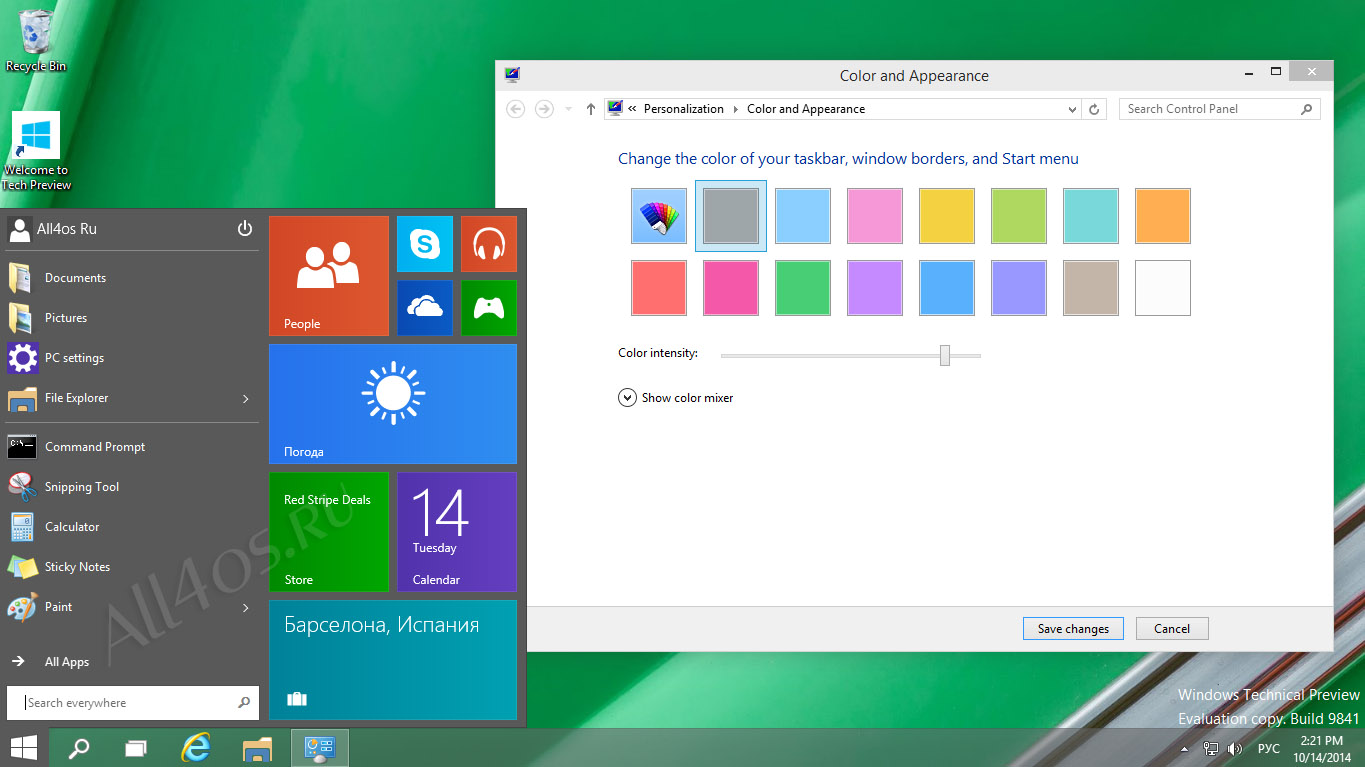
Task: Open the OneDrive cloud tile
Action: pos(425,308)
